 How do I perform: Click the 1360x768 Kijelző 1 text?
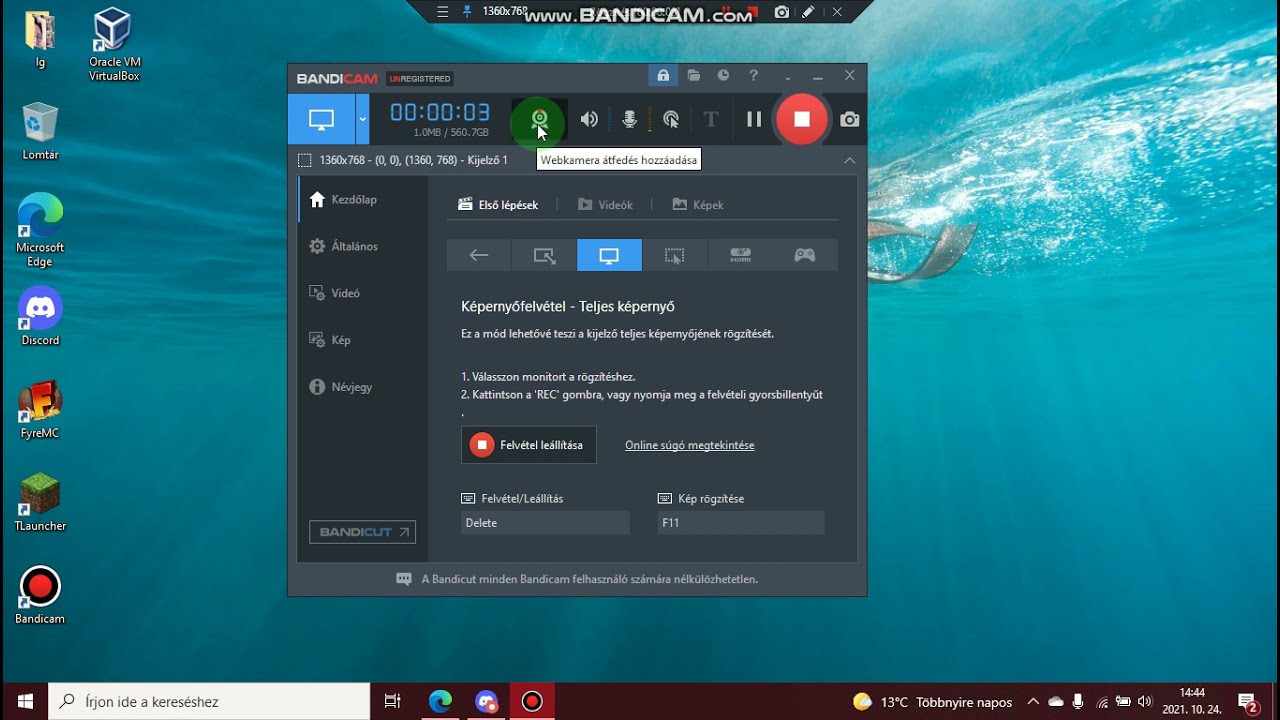point(414,160)
